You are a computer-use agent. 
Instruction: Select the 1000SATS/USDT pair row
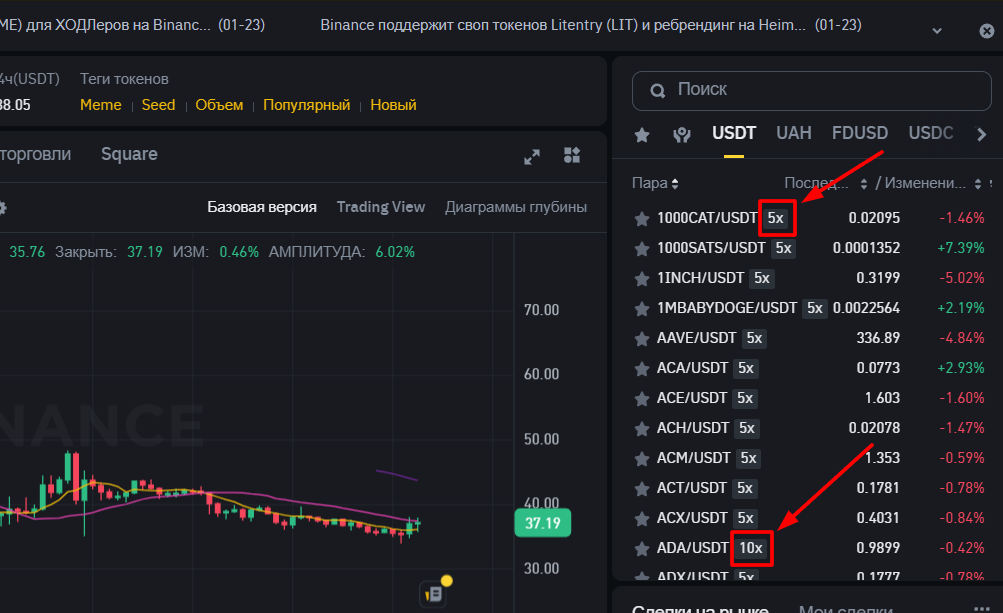pyautogui.click(x=809, y=248)
